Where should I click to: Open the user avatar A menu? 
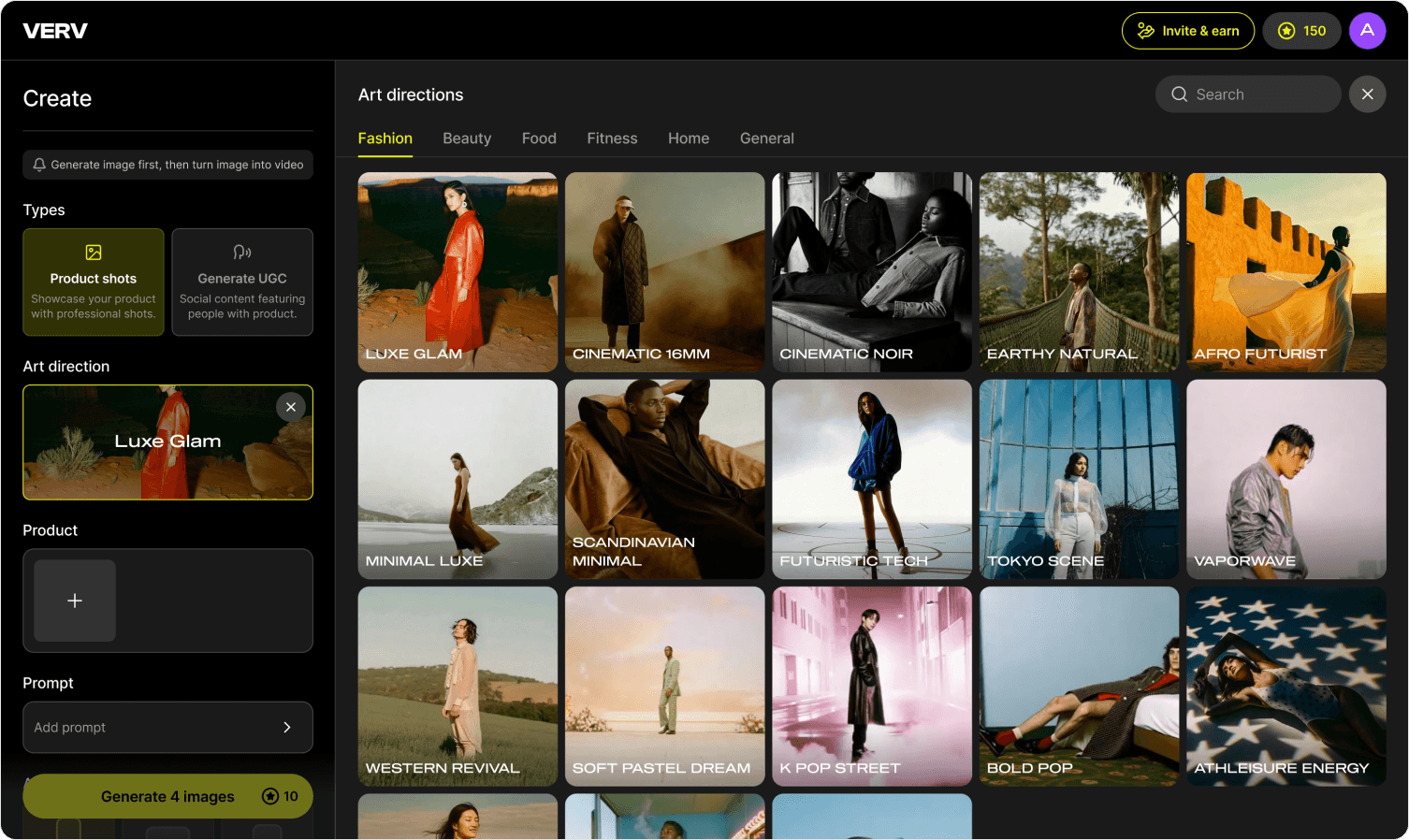(1368, 31)
